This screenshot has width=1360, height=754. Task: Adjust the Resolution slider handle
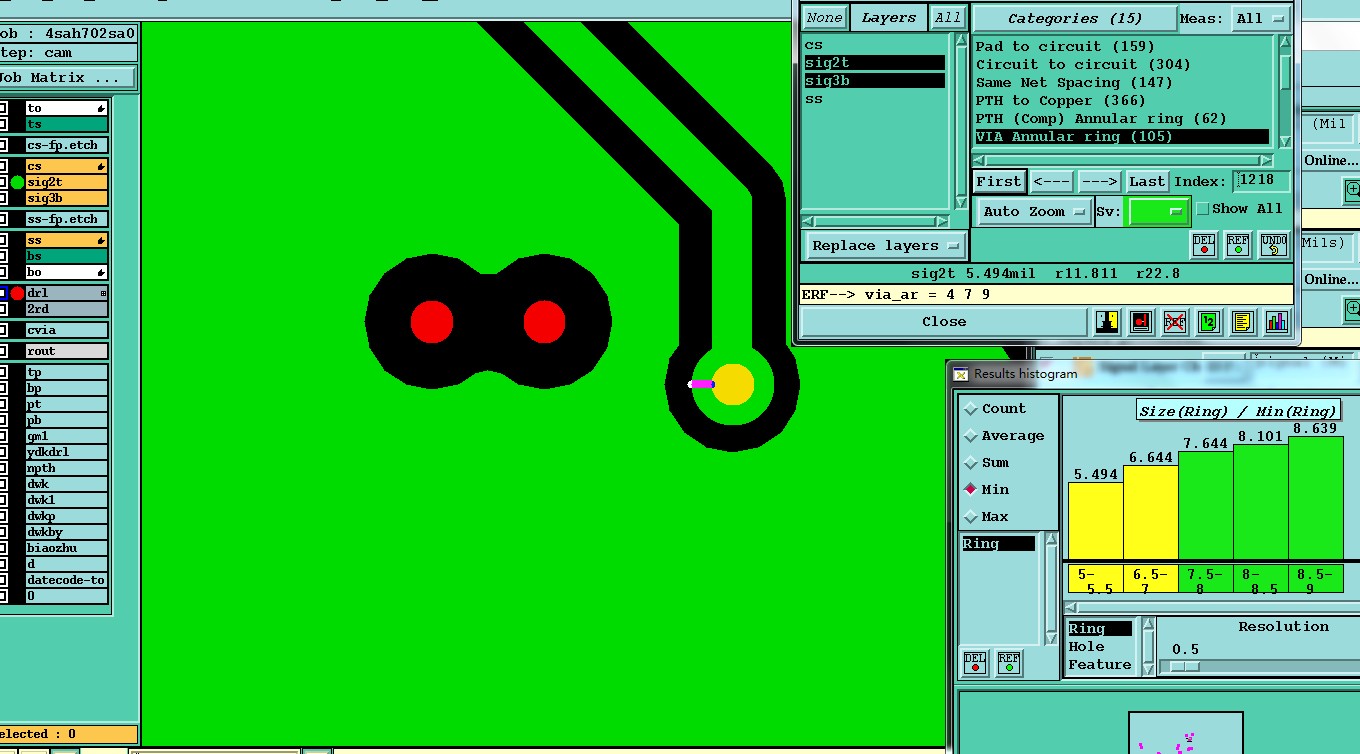1184,666
